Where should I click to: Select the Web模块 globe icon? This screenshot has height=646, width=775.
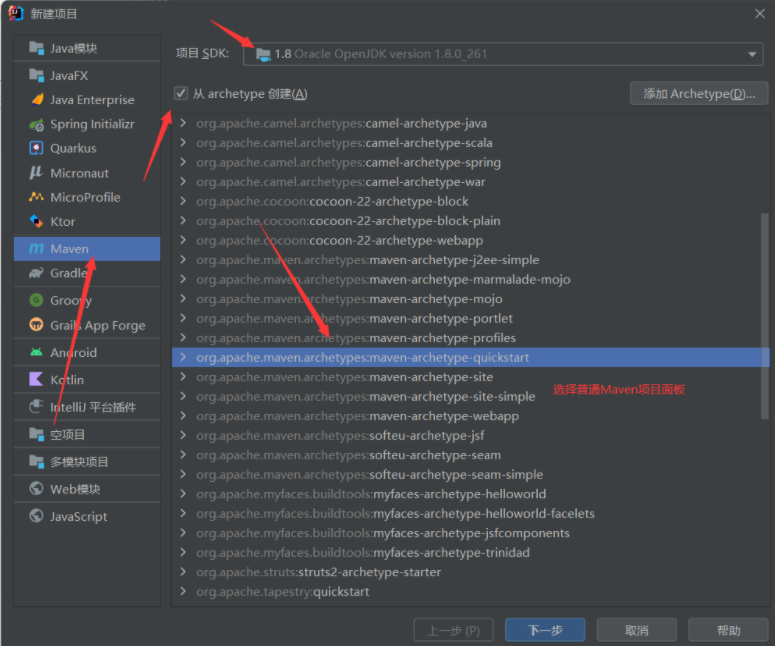tap(36, 488)
